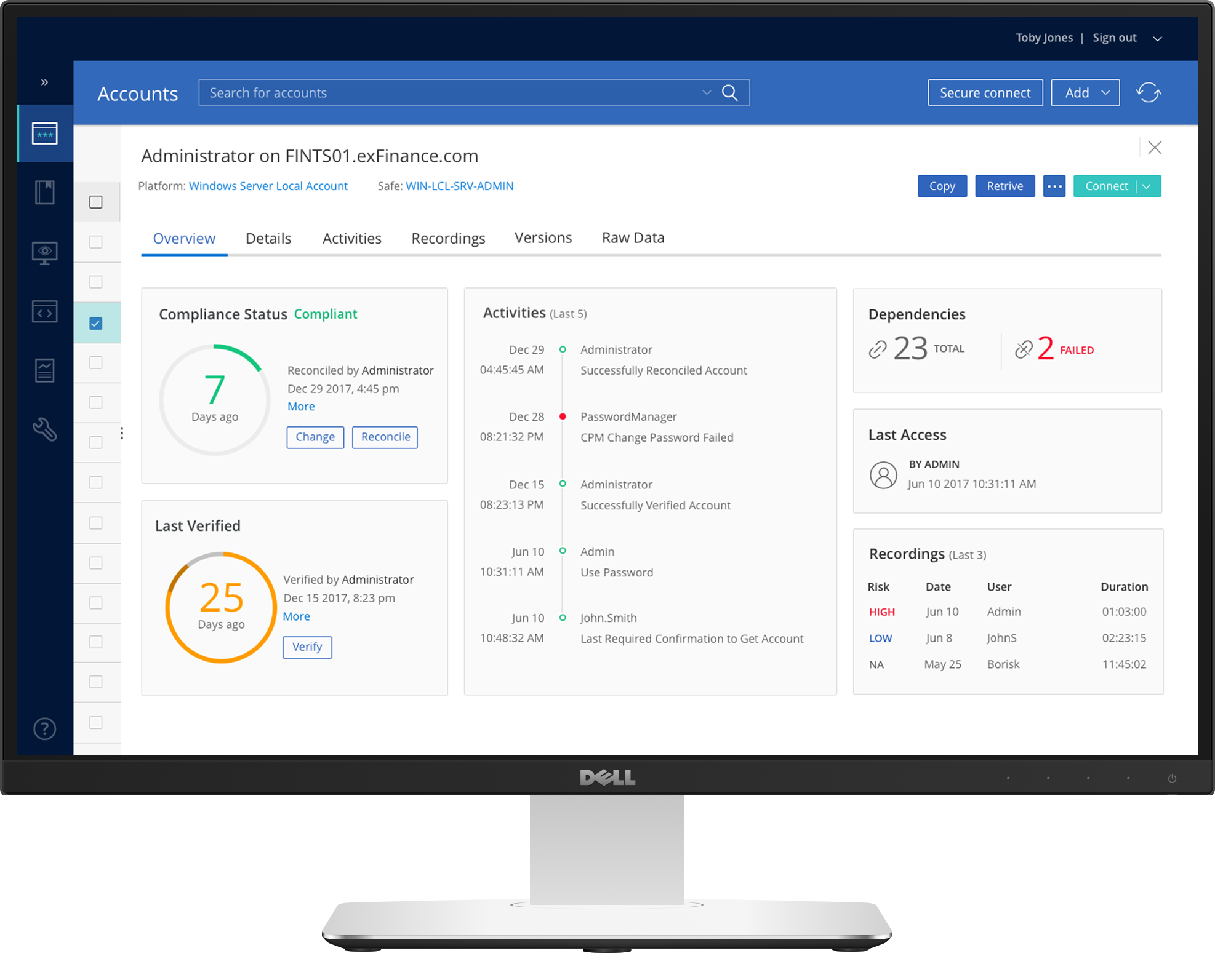Click the Last Access user avatar icon

tap(883, 475)
